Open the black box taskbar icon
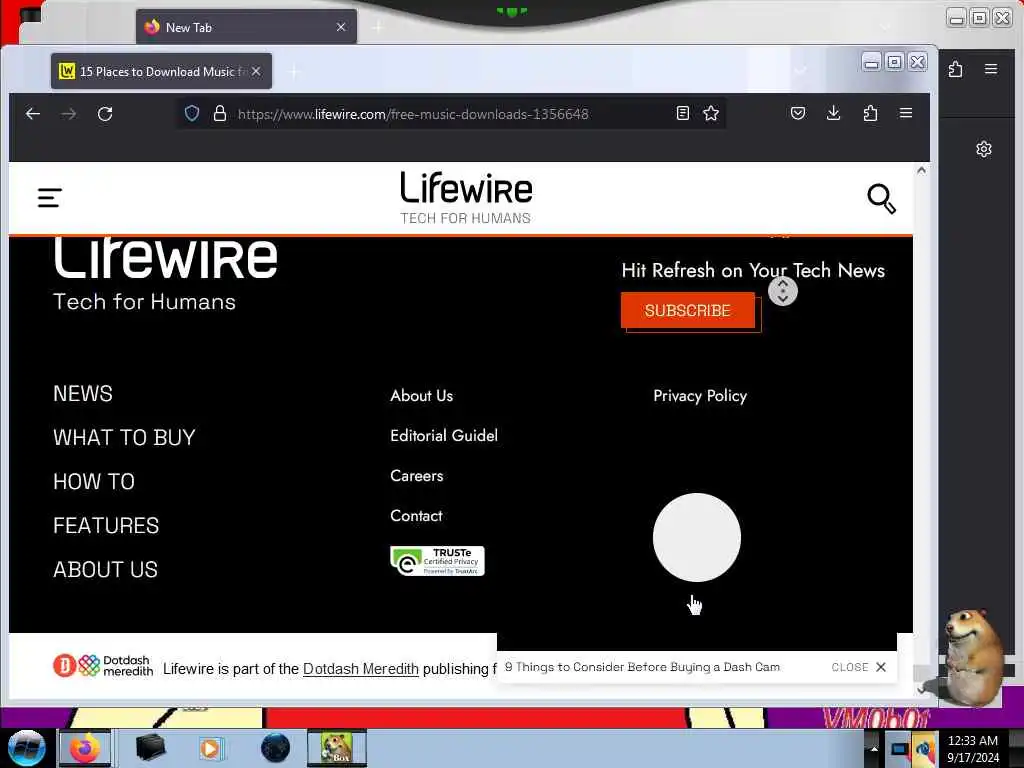1024x768 pixels. 150,748
